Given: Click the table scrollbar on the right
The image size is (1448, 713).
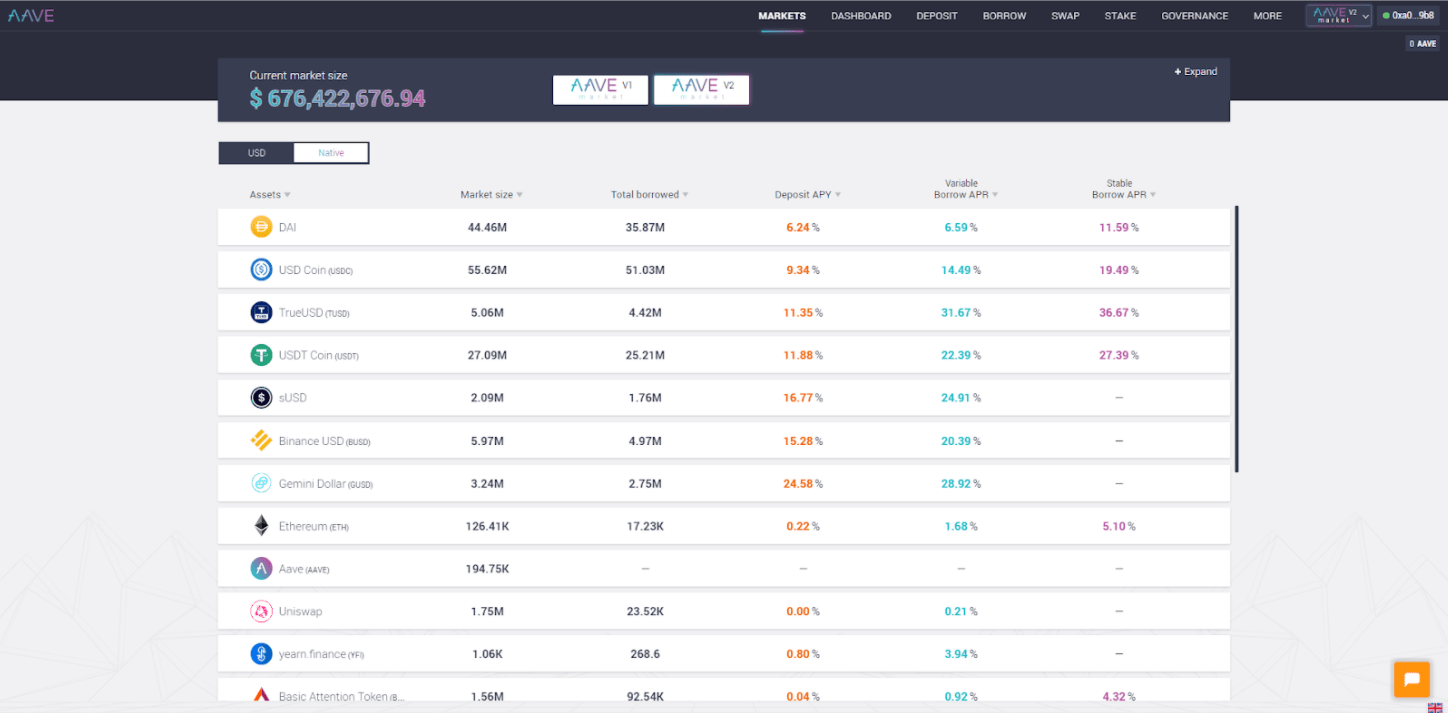Looking at the screenshot, I should (x=1236, y=340).
